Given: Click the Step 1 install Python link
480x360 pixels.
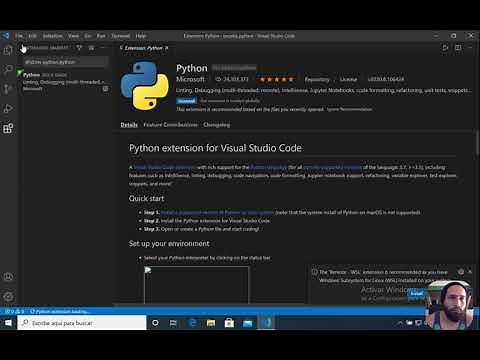Looking at the screenshot, I should pos(217,212).
